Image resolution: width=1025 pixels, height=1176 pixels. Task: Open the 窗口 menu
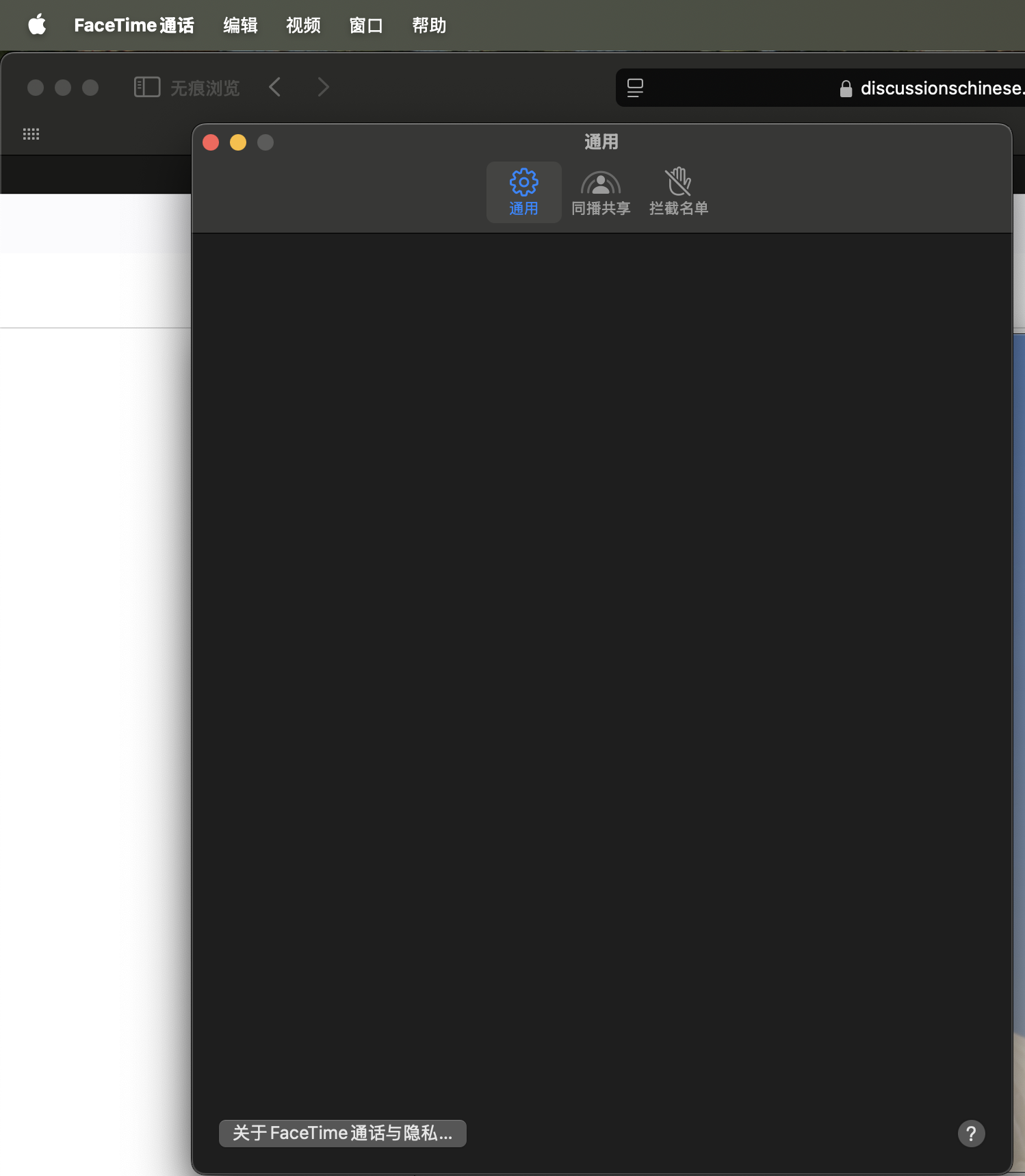366,25
